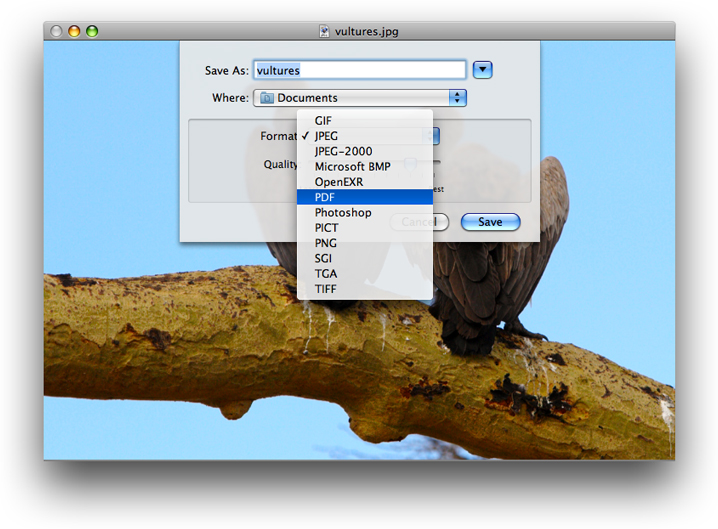The image size is (718, 529).
Task: Click the Save As filename field
Action: [x=359, y=70]
